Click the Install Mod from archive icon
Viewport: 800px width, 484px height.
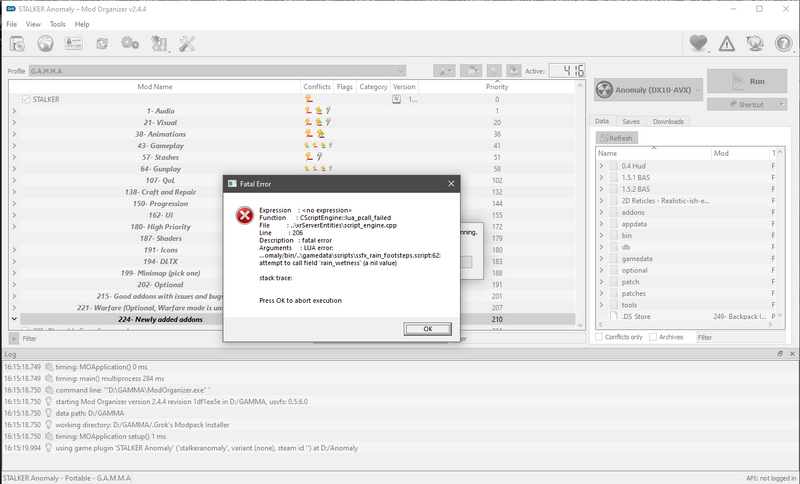[17, 44]
